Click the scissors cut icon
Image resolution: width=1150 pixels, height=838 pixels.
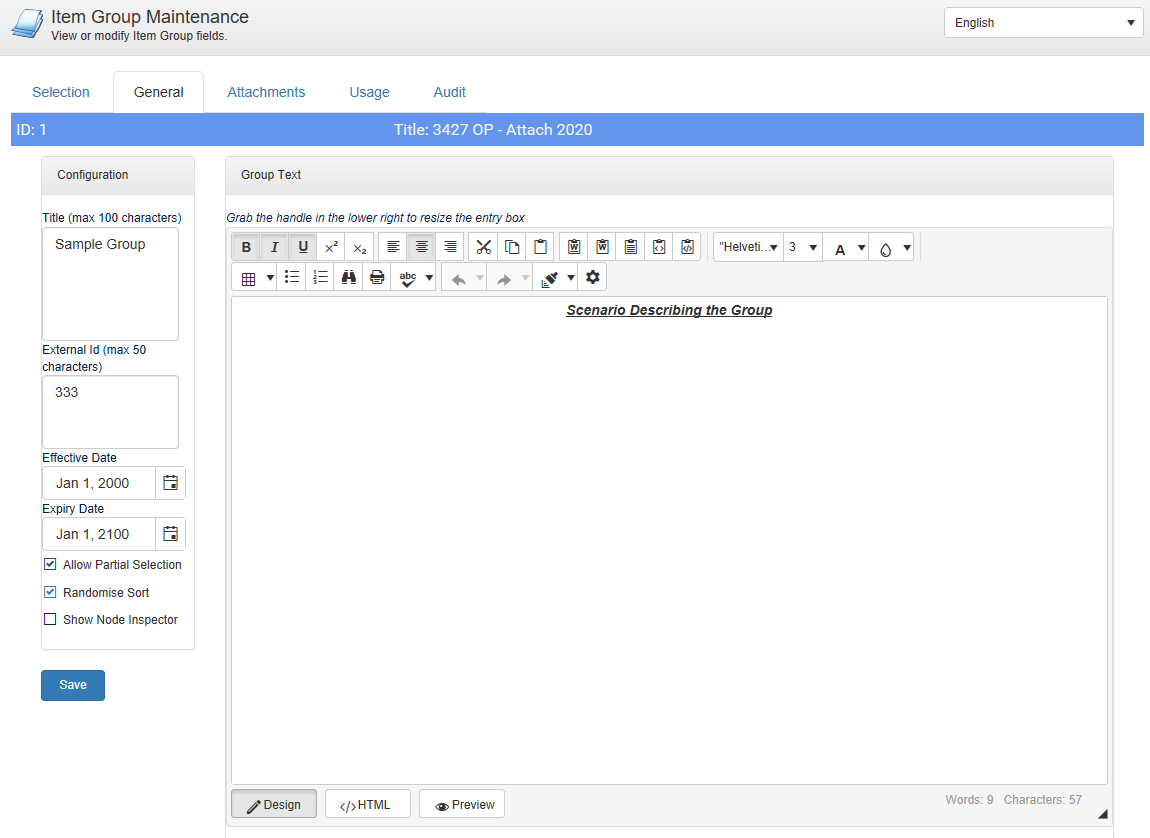tap(484, 247)
